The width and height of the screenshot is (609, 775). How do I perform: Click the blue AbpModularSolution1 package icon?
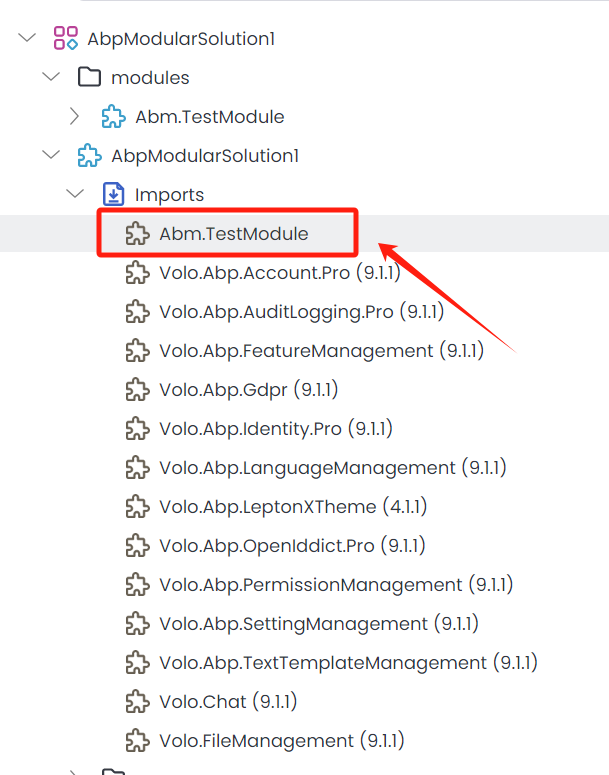(90, 156)
